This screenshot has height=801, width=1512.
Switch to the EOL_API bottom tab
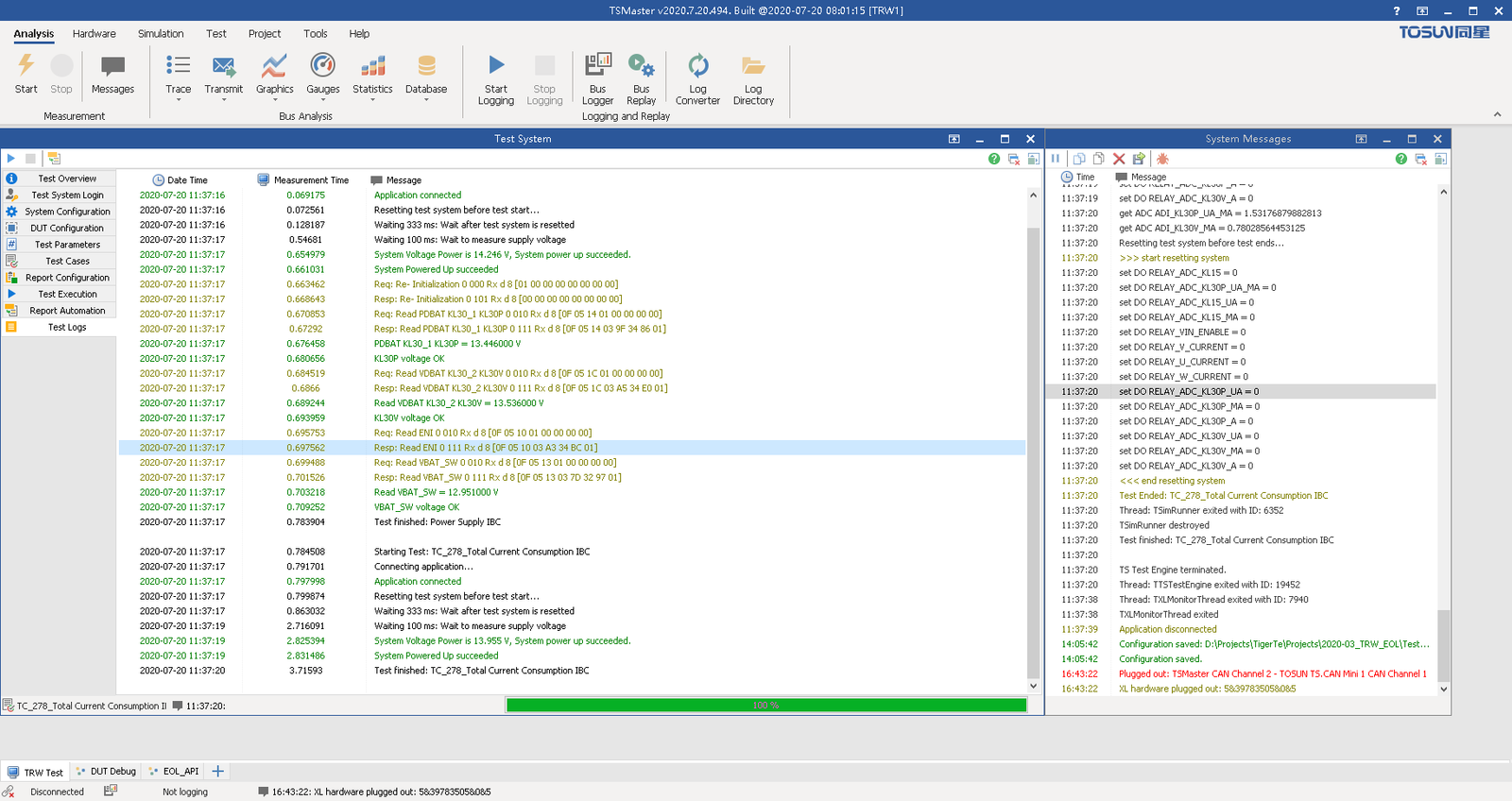174,772
